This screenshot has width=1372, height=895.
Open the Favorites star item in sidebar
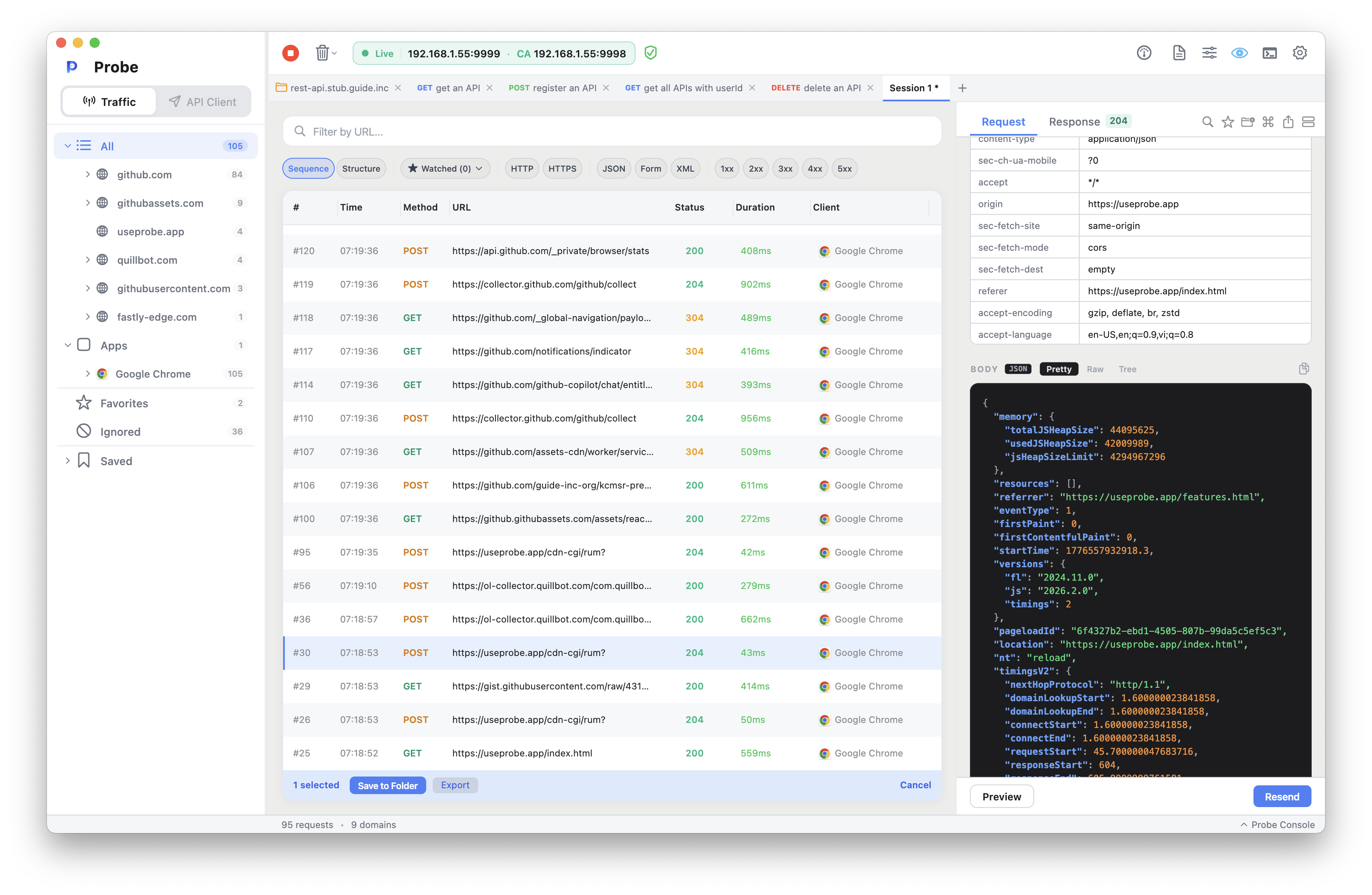coord(156,404)
